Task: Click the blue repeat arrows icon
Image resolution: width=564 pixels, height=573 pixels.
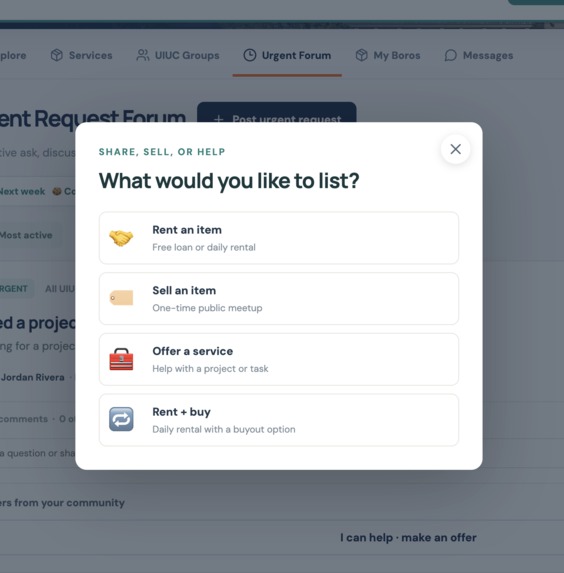Action: coord(121,420)
